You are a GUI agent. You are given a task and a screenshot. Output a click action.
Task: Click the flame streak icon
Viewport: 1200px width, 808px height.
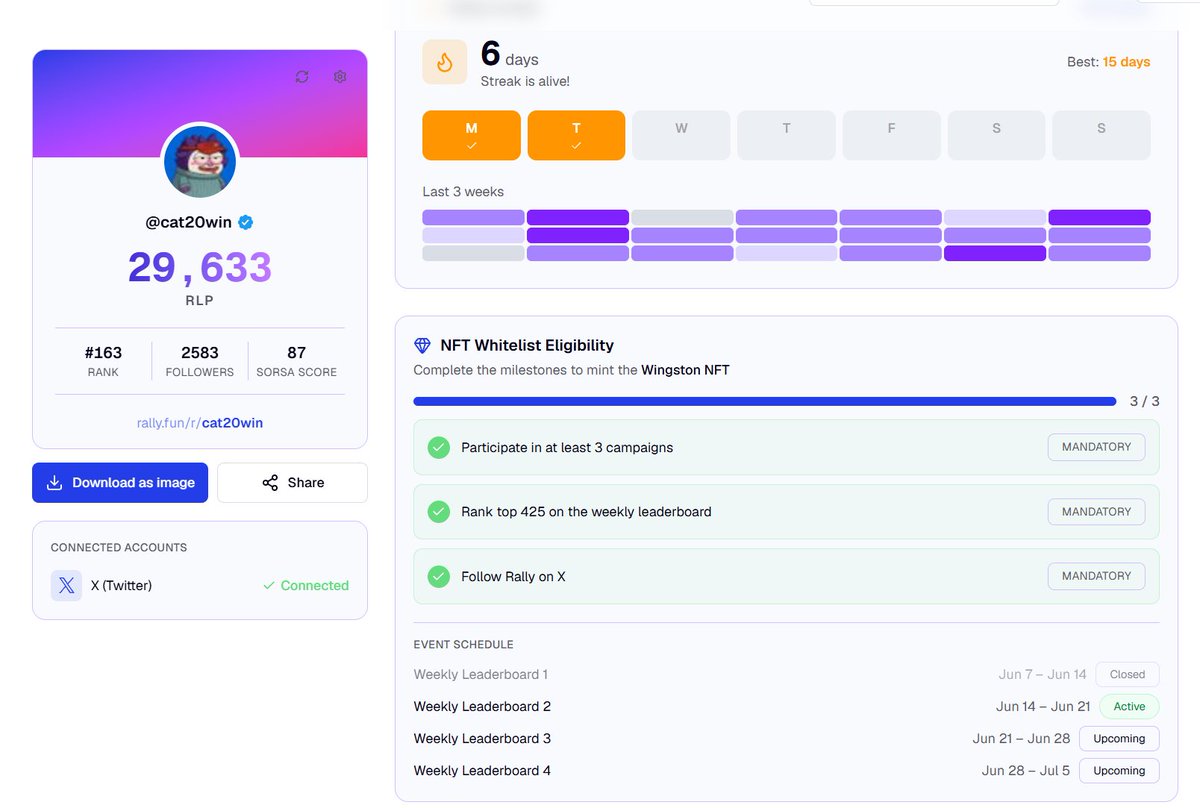(x=445, y=62)
